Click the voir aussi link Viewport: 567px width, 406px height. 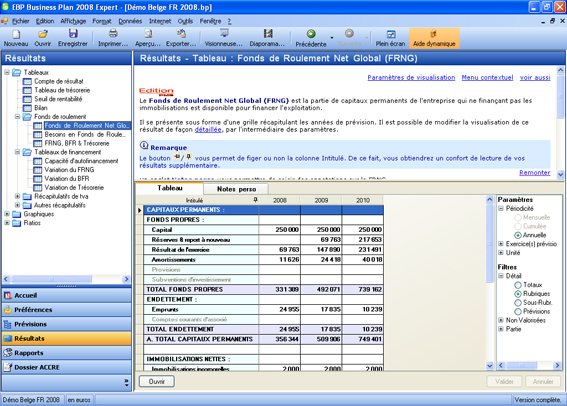[535, 77]
